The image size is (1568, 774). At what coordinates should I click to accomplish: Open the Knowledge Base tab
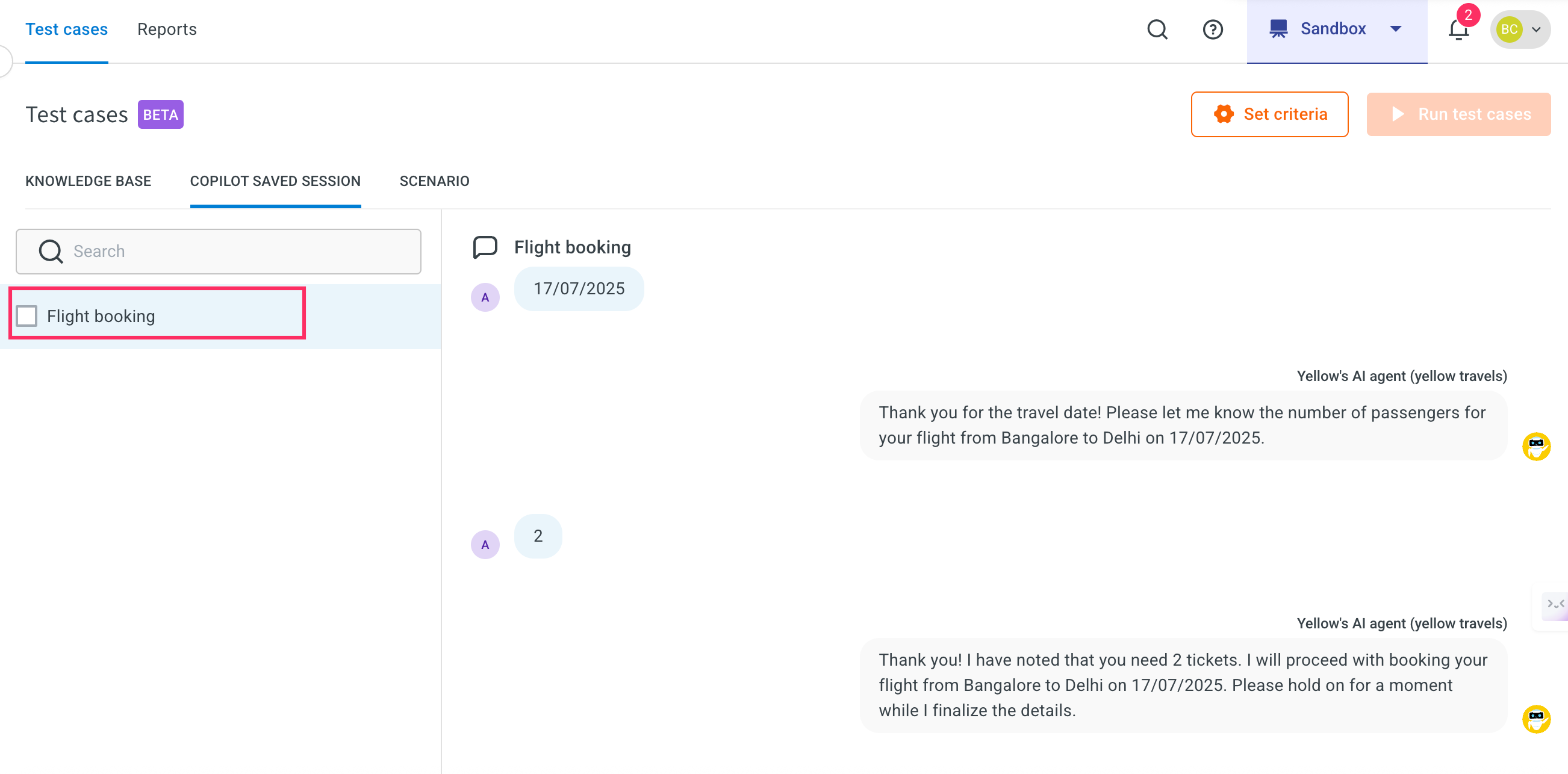[89, 181]
